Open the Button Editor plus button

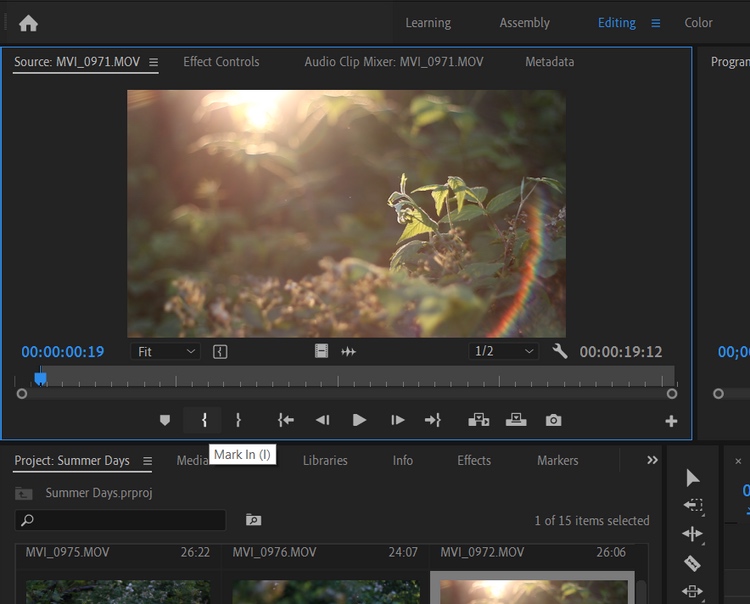671,421
